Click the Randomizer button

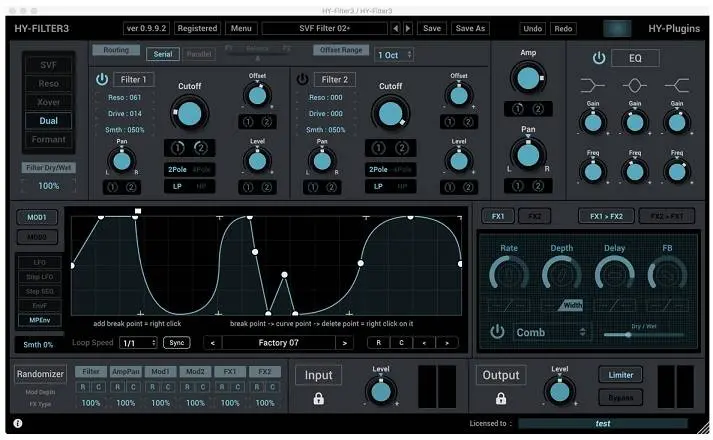pos(40,374)
